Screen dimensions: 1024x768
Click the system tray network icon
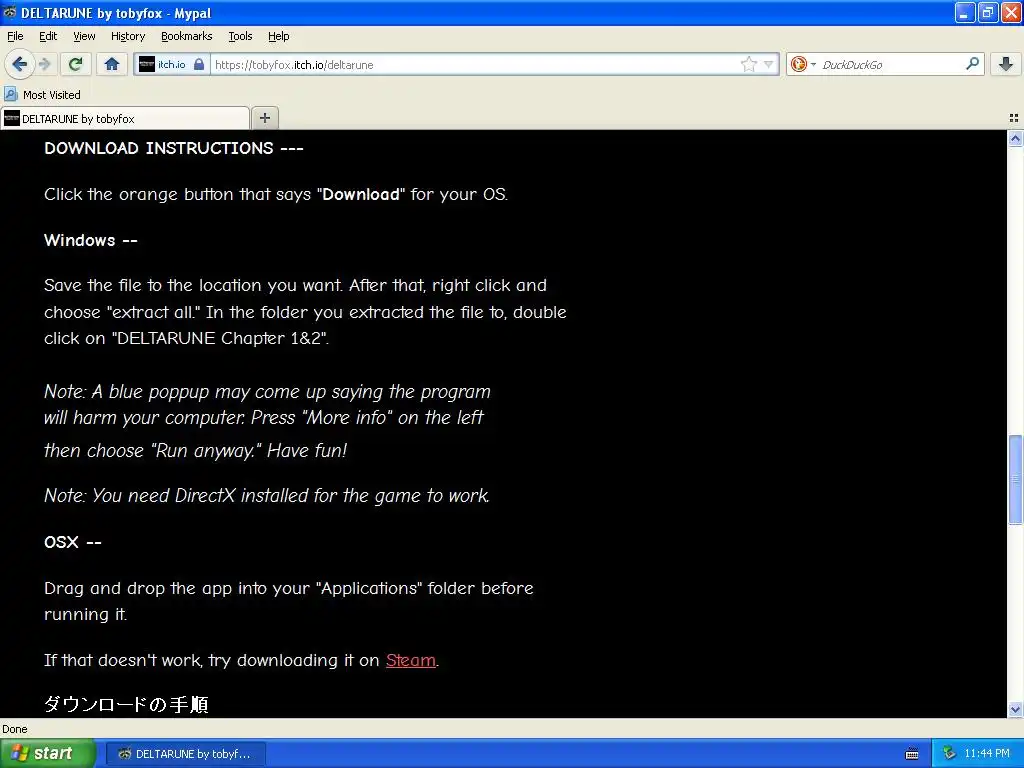tap(949, 753)
